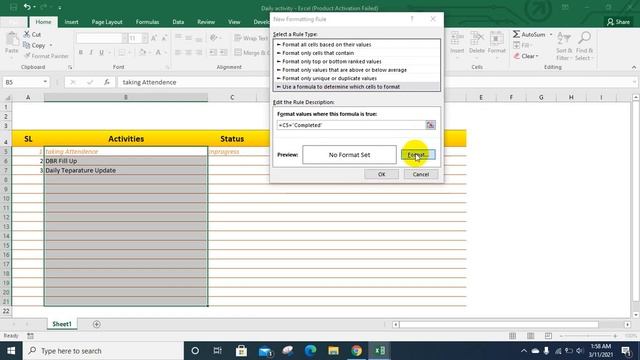The image size is (640, 360).
Task: Click the Orientation icon in Alignment group
Action: click(x=214, y=38)
